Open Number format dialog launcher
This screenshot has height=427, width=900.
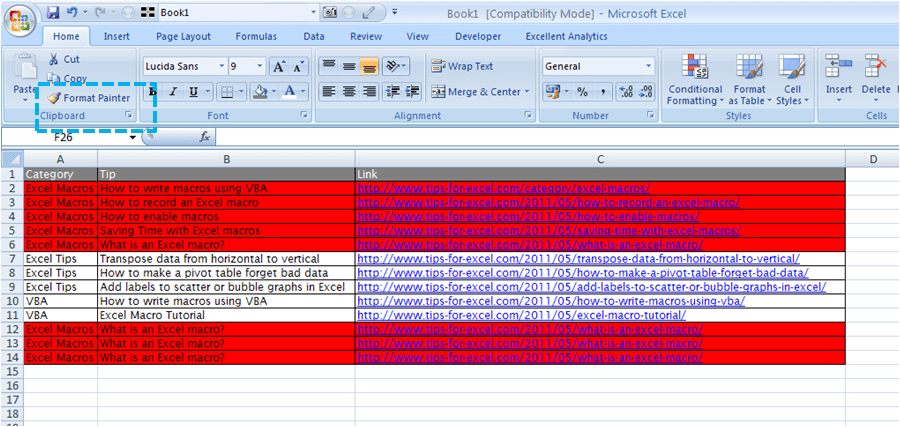pyautogui.click(x=650, y=115)
